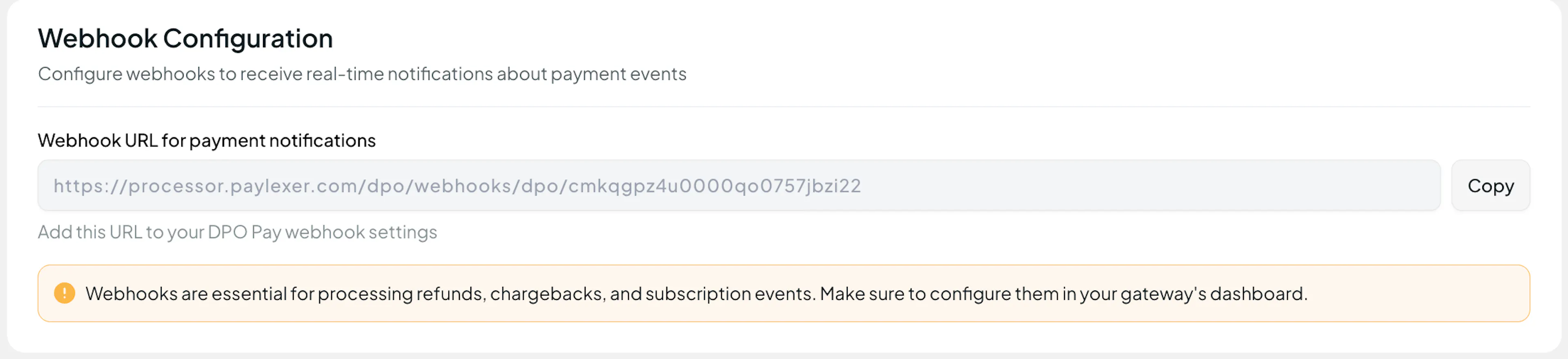Image resolution: width=1568 pixels, height=359 pixels.
Task: Click the empty area inside the URL field
Action: point(1156,186)
